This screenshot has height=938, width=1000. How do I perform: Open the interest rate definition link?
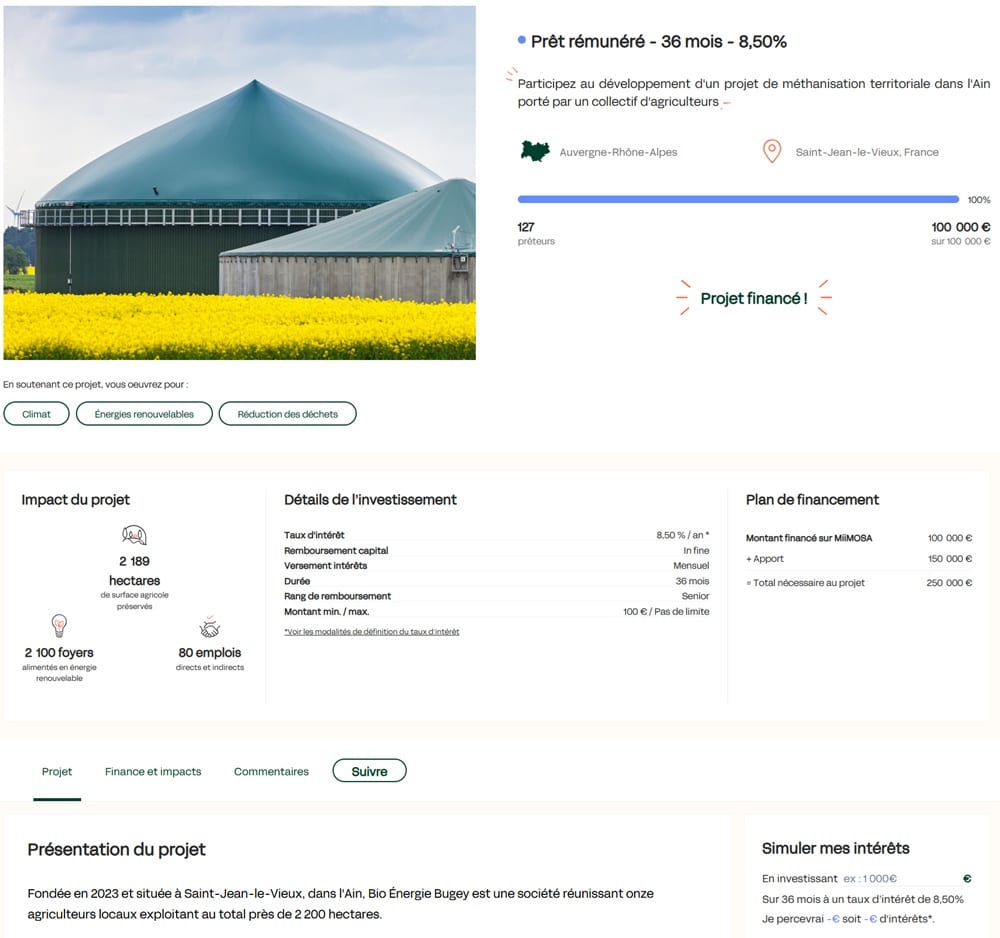[x=370, y=631]
